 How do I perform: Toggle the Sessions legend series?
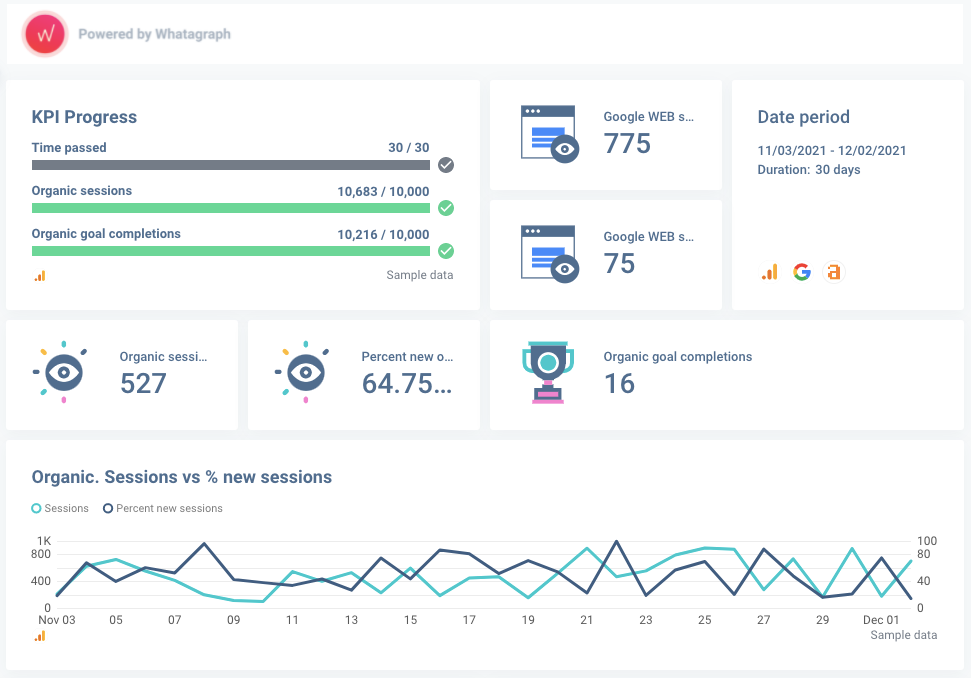point(60,508)
